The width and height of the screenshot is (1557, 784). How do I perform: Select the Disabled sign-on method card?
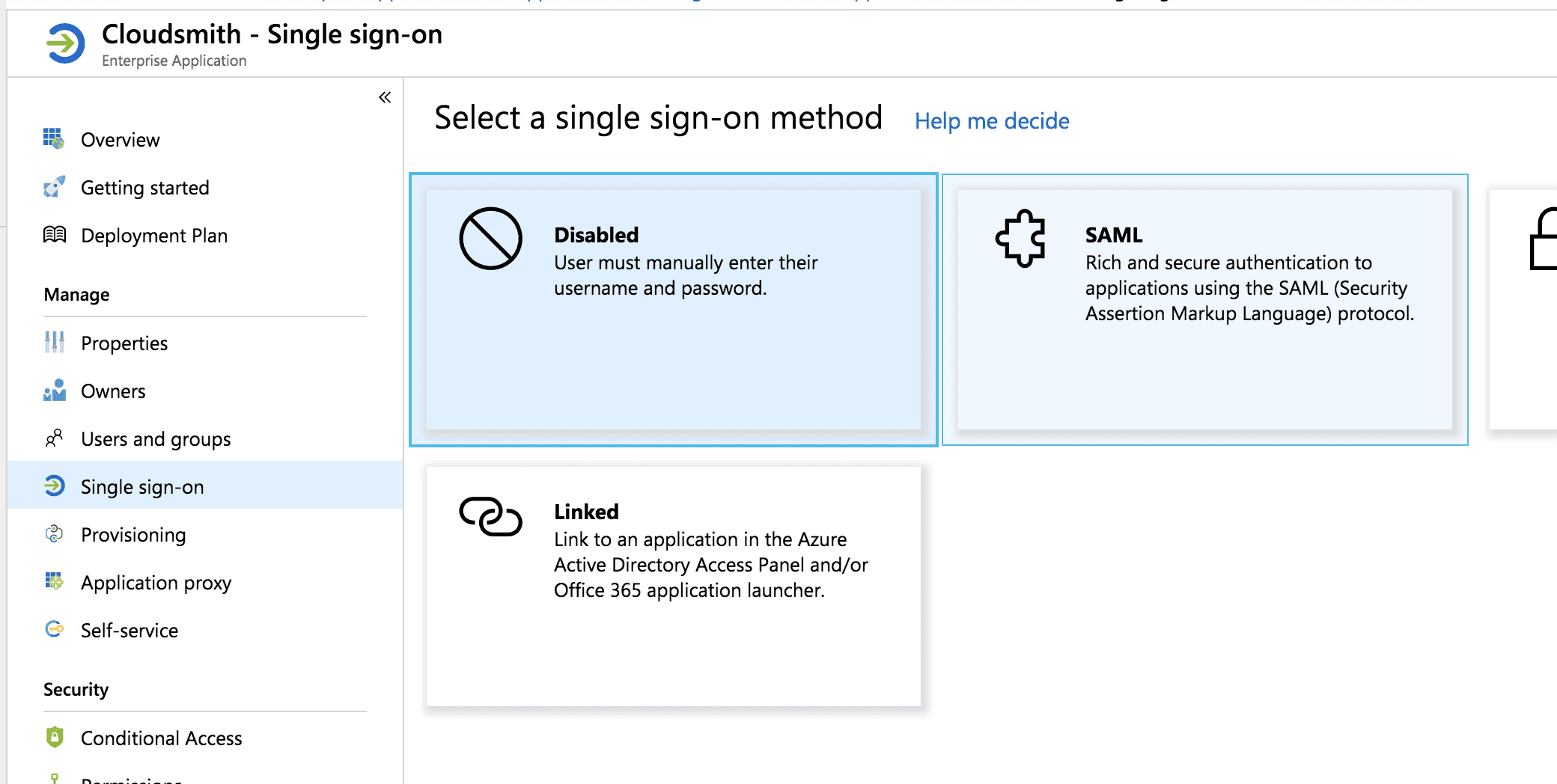click(x=673, y=309)
